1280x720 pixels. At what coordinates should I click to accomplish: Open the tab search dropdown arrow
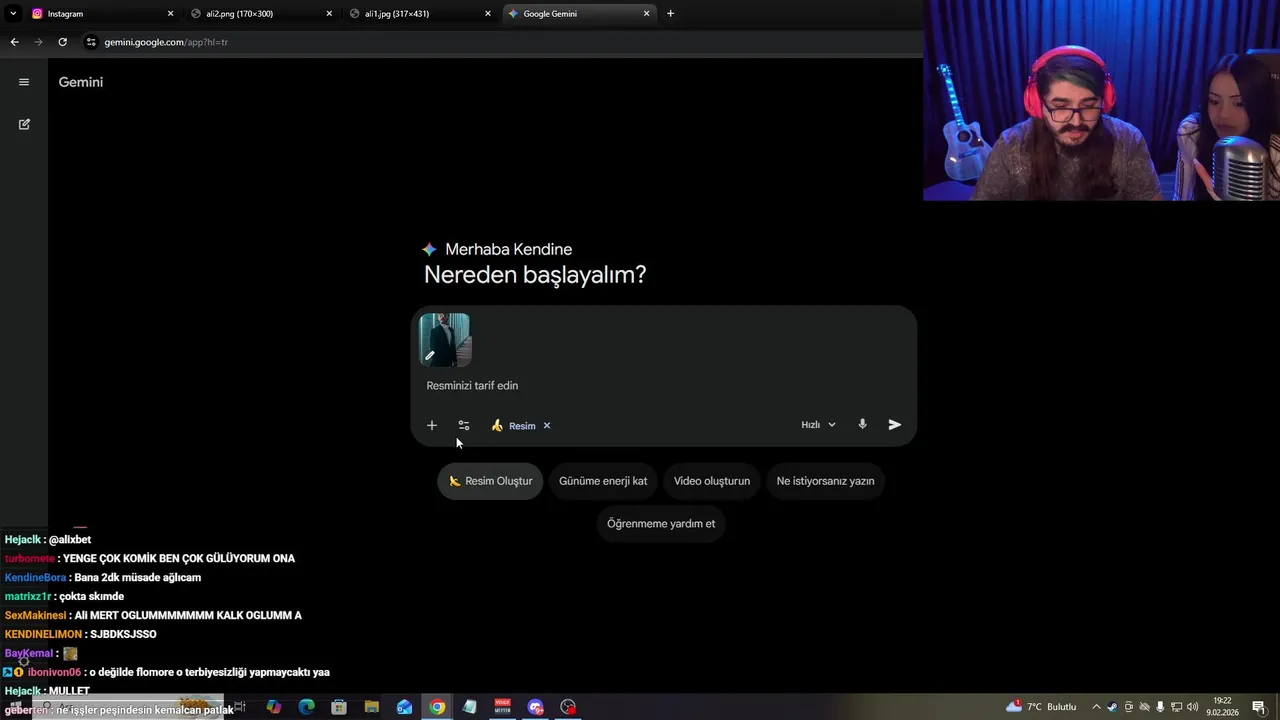click(13, 14)
